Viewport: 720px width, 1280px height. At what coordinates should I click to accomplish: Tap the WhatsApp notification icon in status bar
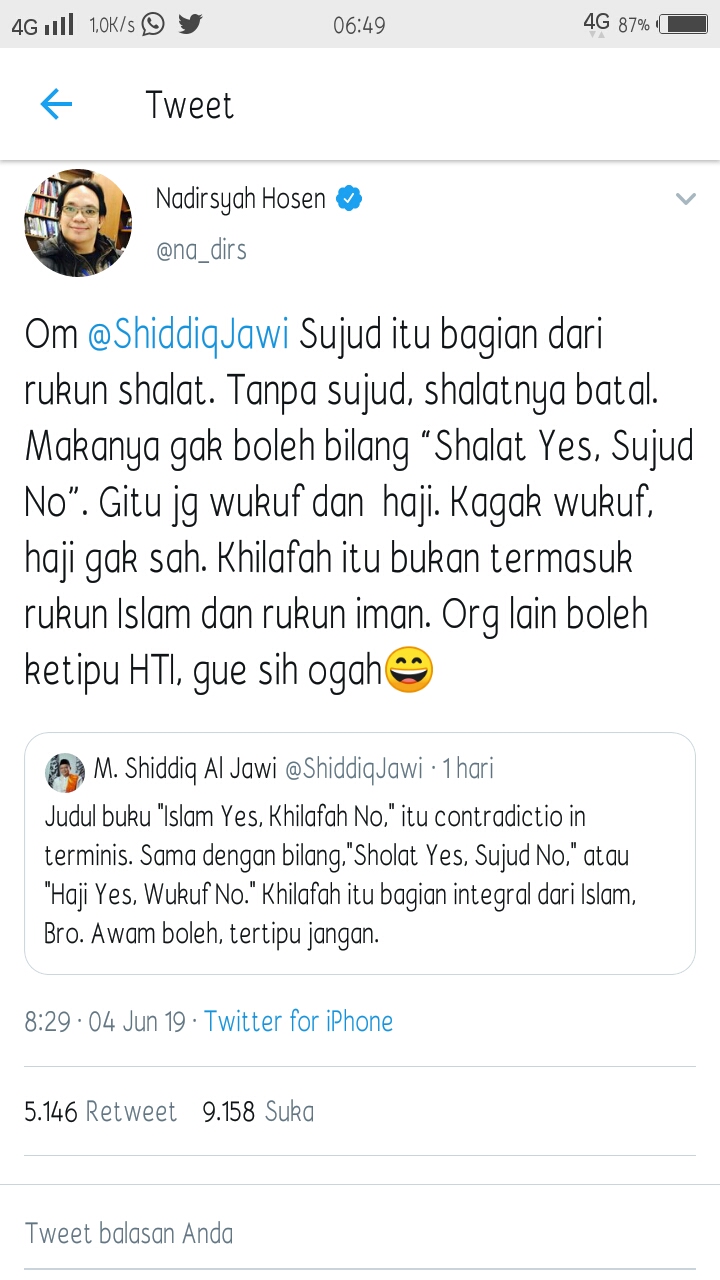(153, 24)
